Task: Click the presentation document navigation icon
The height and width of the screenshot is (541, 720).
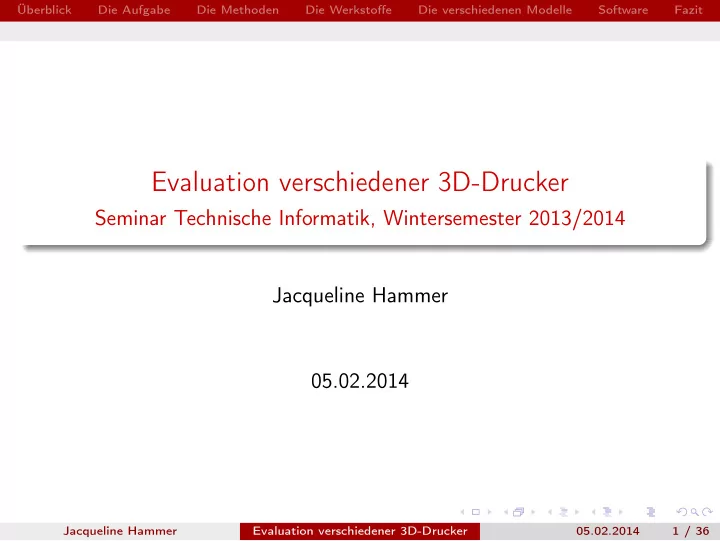Action: [651, 512]
